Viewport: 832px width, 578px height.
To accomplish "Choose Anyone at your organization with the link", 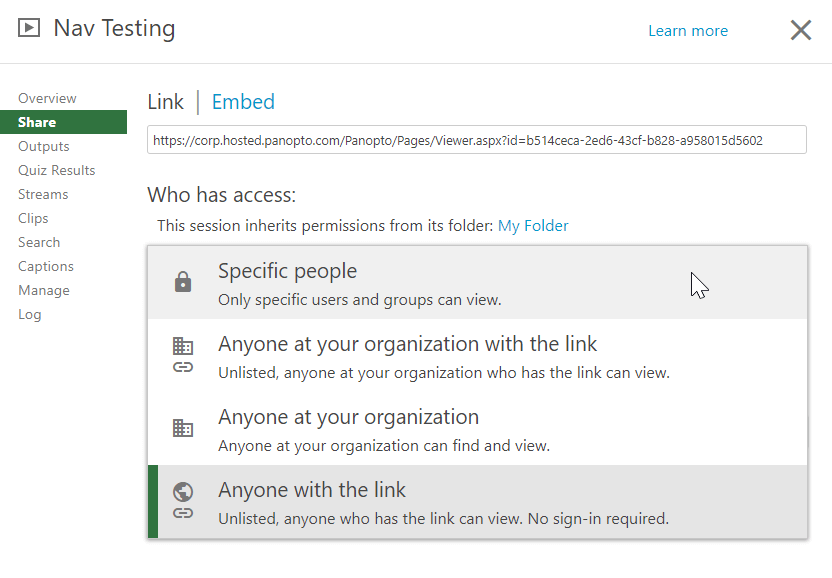I will pos(407,344).
